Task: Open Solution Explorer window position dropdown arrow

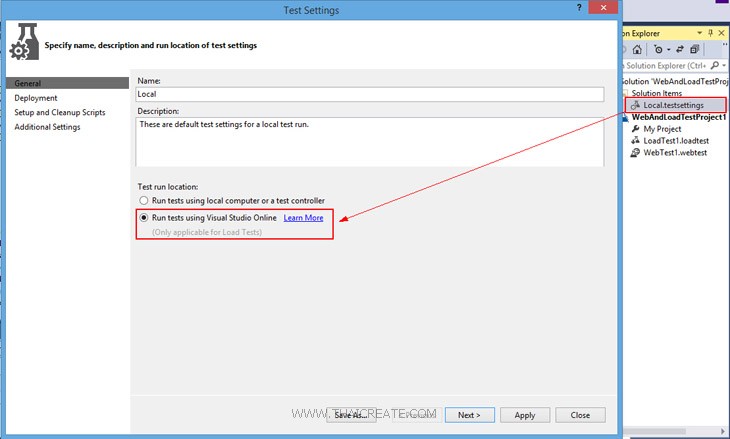Action: [x=699, y=33]
